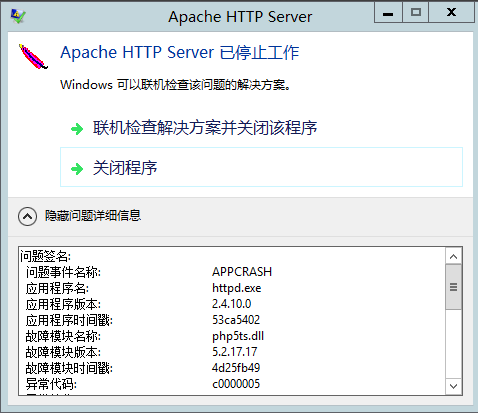Click the 问题事件名称: label
This screenshot has width=478, height=413.
(63, 272)
